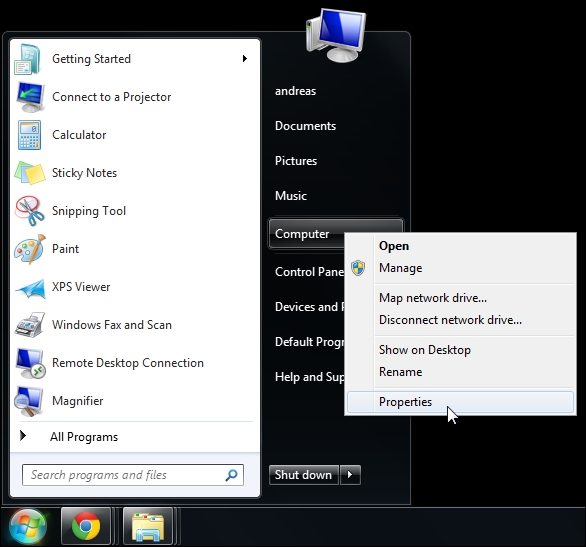Screen dimensions: 586x547
Task: Click the Windows Start orb
Action: tap(28, 526)
